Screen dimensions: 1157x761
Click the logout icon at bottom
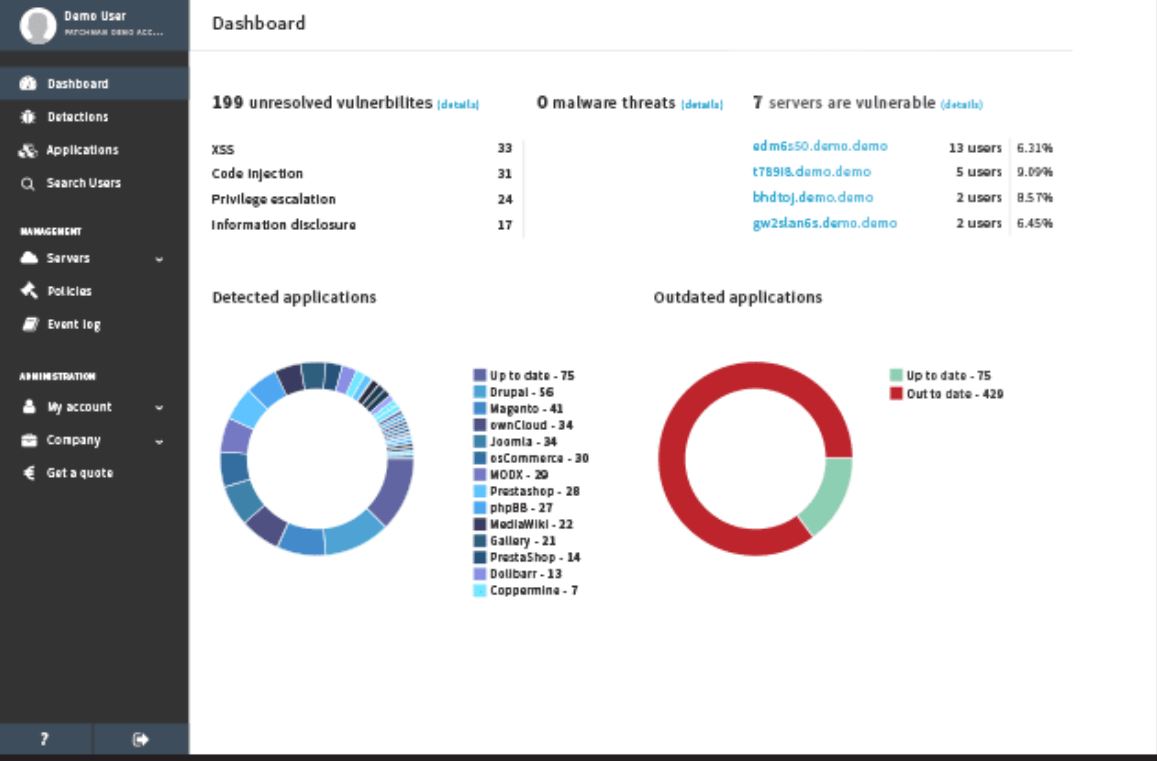[x=141, y=738]
